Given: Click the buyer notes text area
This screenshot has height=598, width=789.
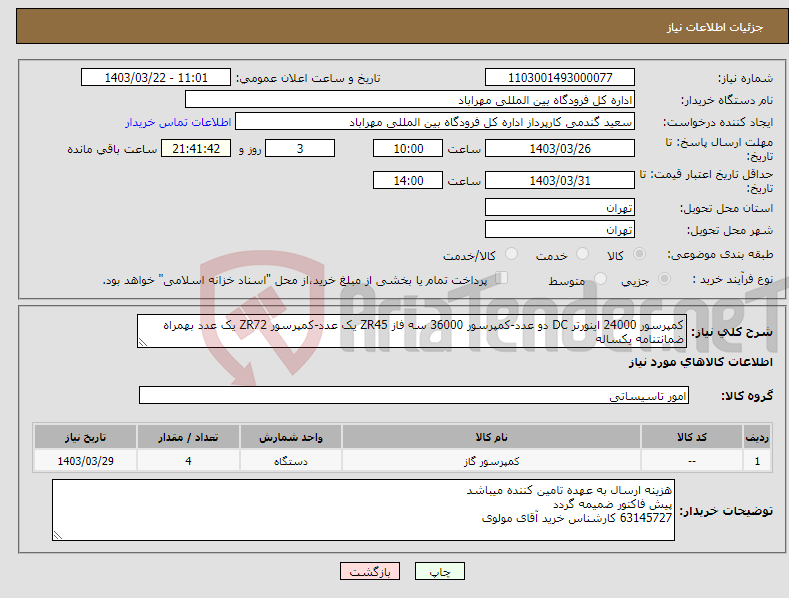Looking at the screenshot, I should [363, 510].
